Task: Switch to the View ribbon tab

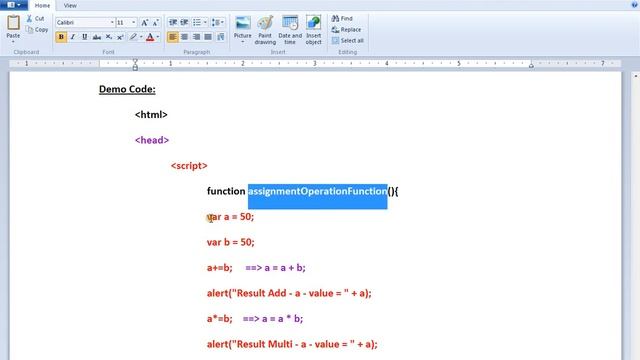Action: pyautogui.click(x=70, y=5)
